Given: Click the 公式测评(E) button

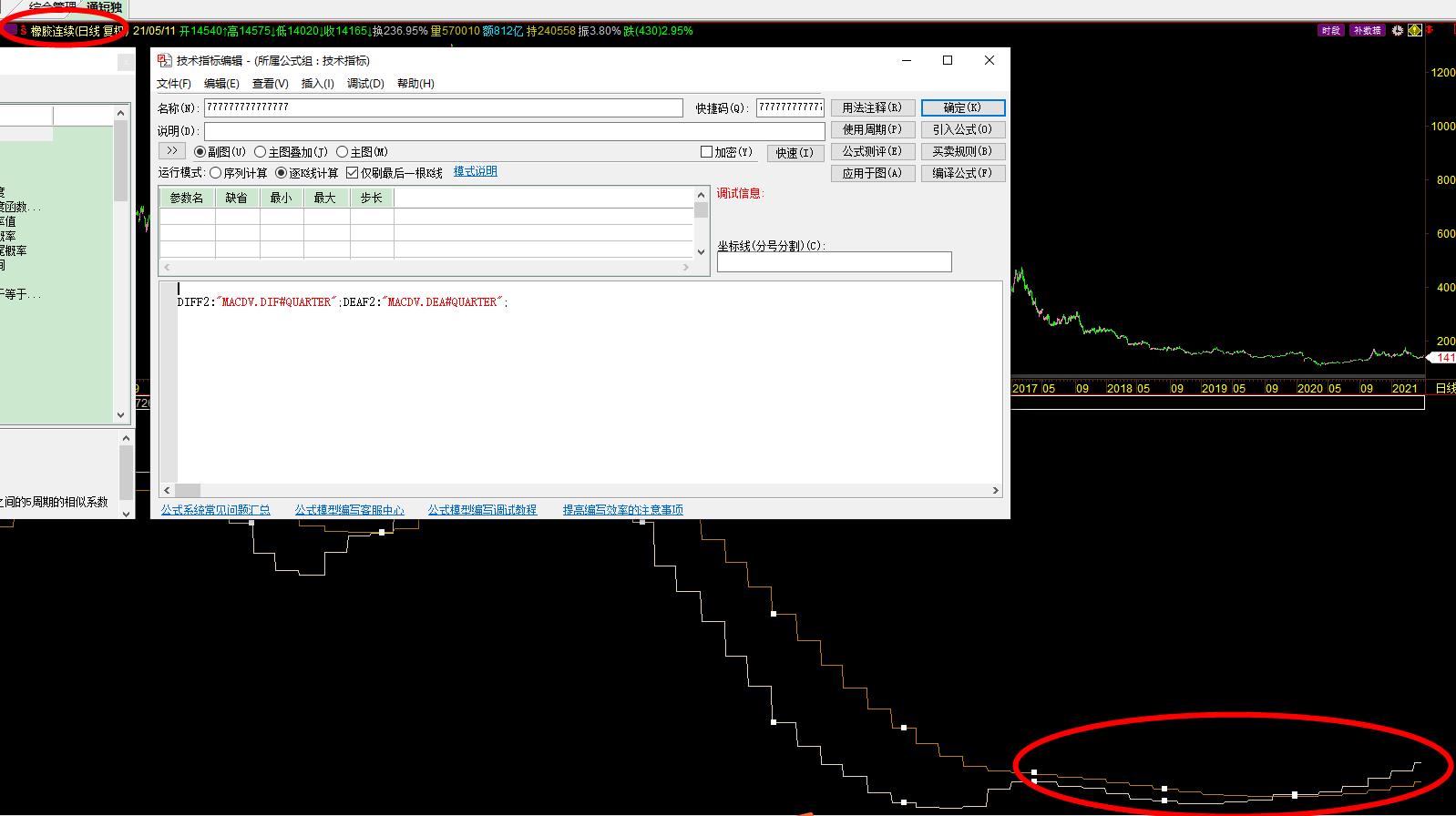Looking at the screenshot, I should pyautogui.click(x=872, y=151).
